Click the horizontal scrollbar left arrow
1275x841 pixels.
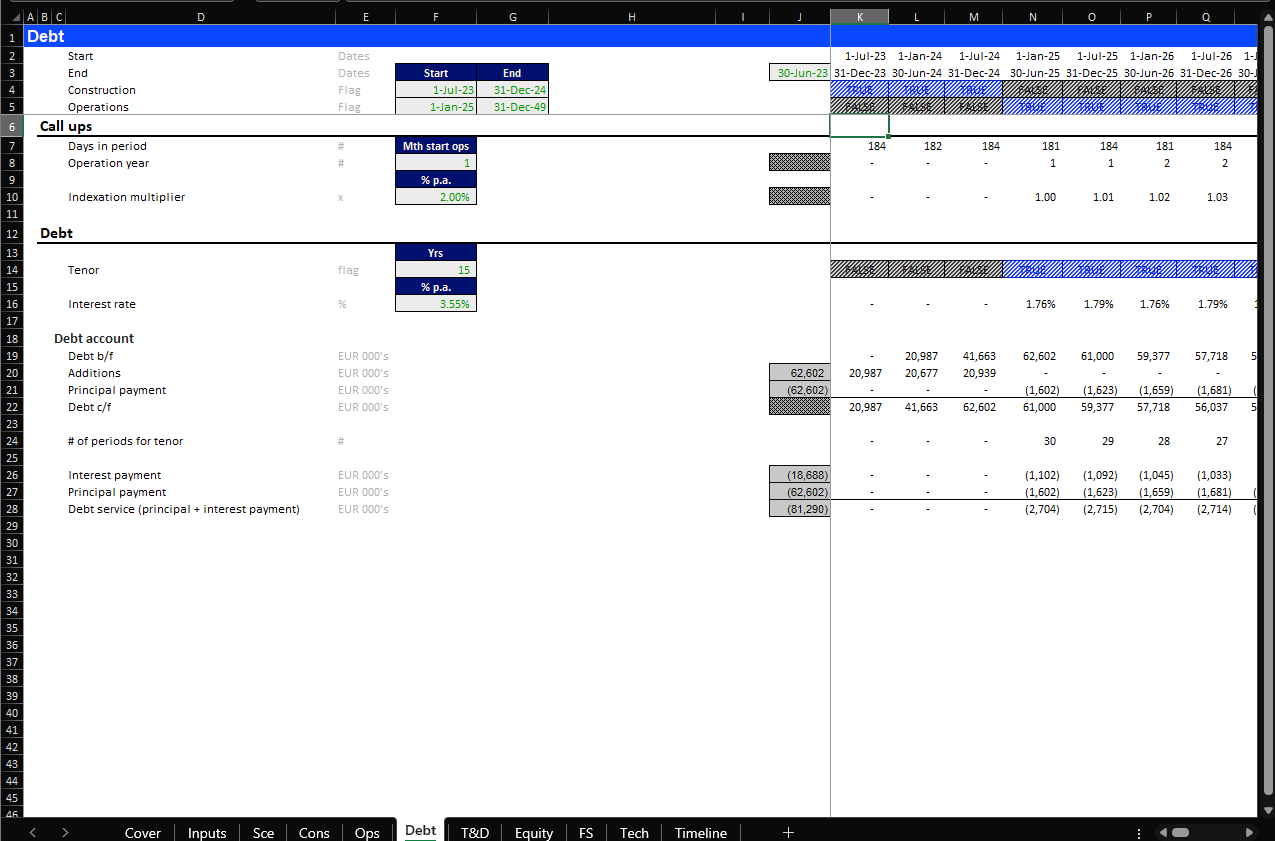pyautogui.click(x=1164, y=832)
